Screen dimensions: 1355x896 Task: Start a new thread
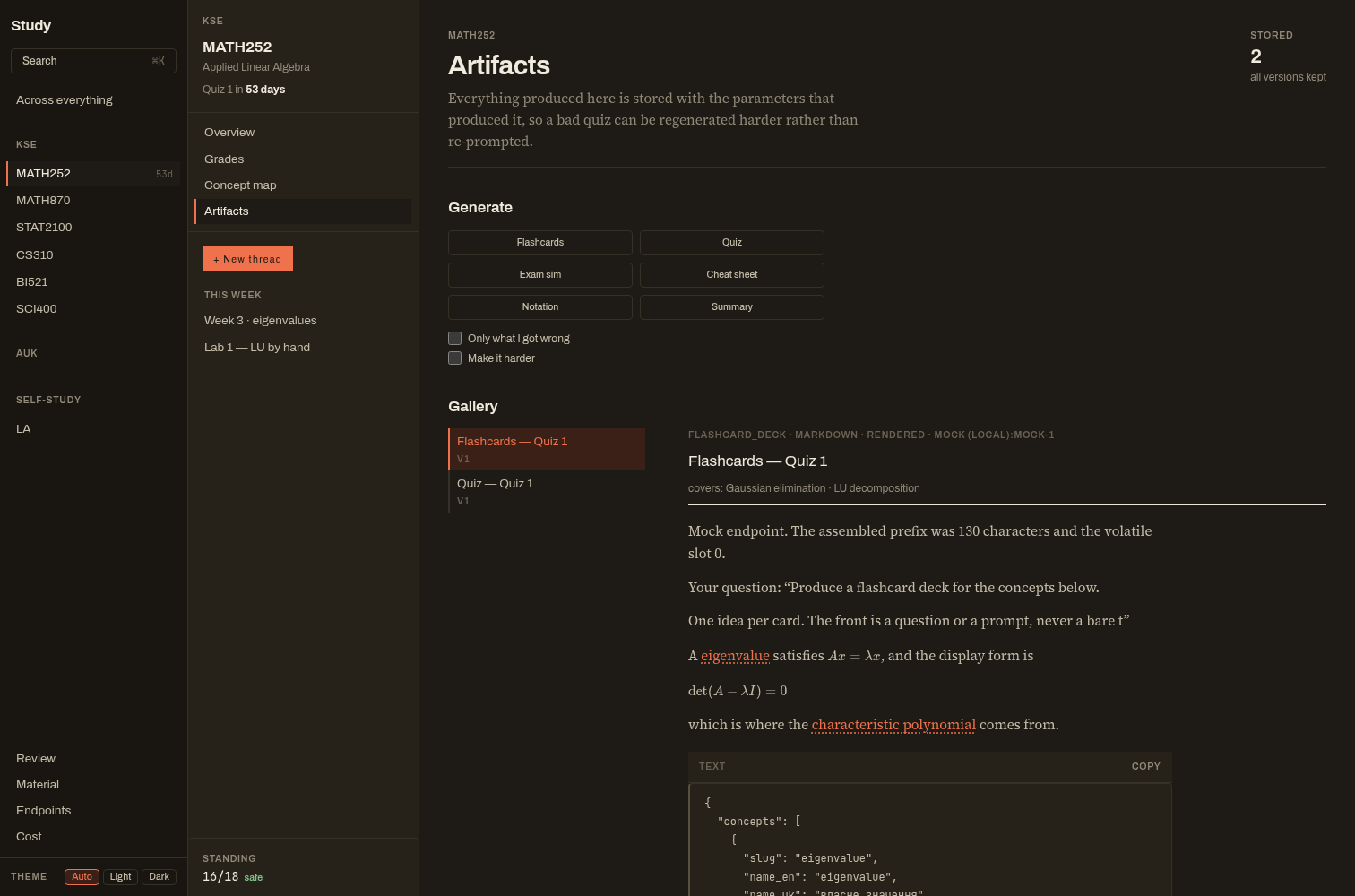(x=247, y=259)
